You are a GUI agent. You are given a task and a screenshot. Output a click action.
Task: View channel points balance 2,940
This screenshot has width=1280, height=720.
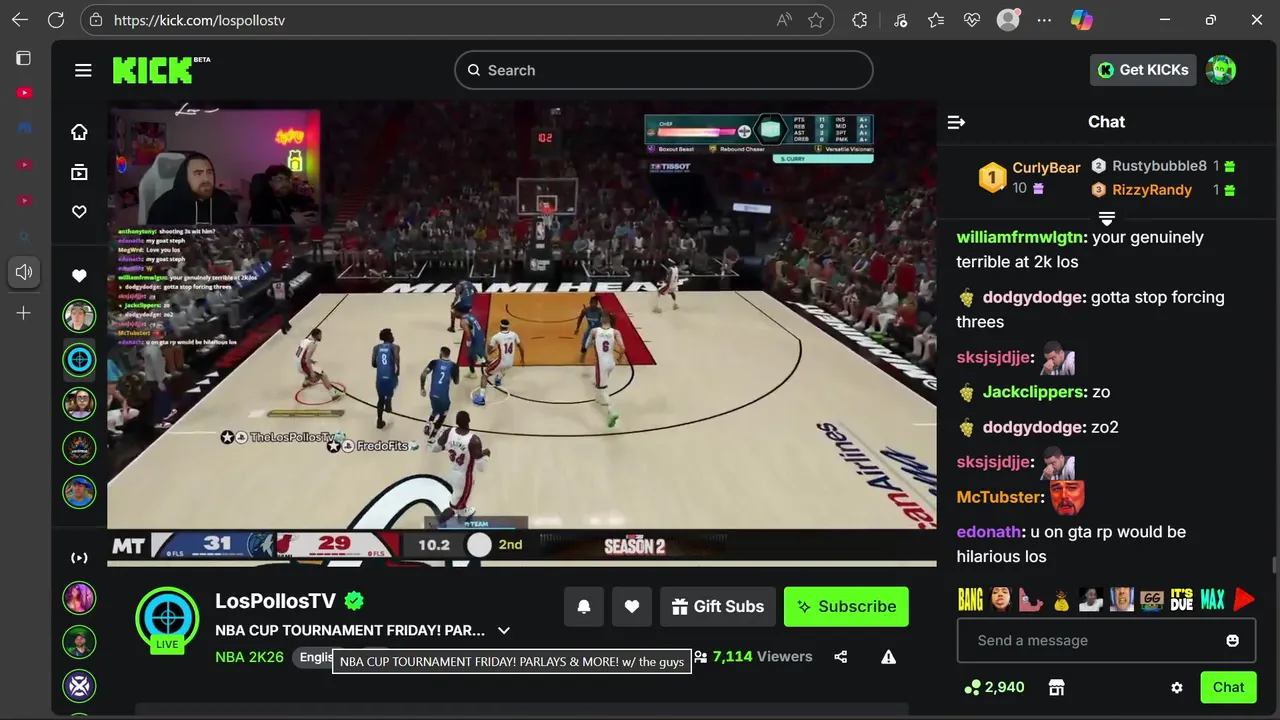click(x=995, y=687)
